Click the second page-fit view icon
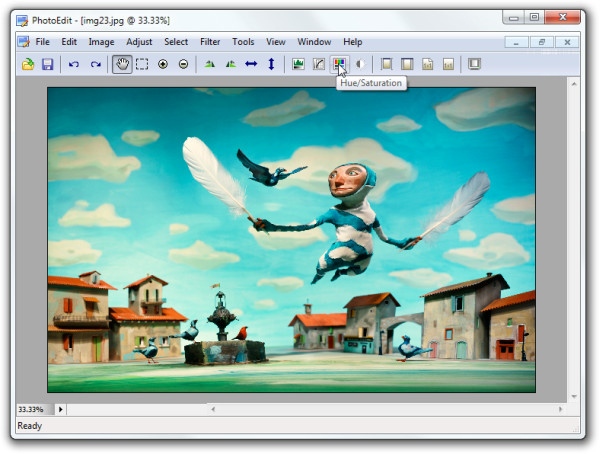Viewport: 600px width, 454px height. tap(407, 64)
